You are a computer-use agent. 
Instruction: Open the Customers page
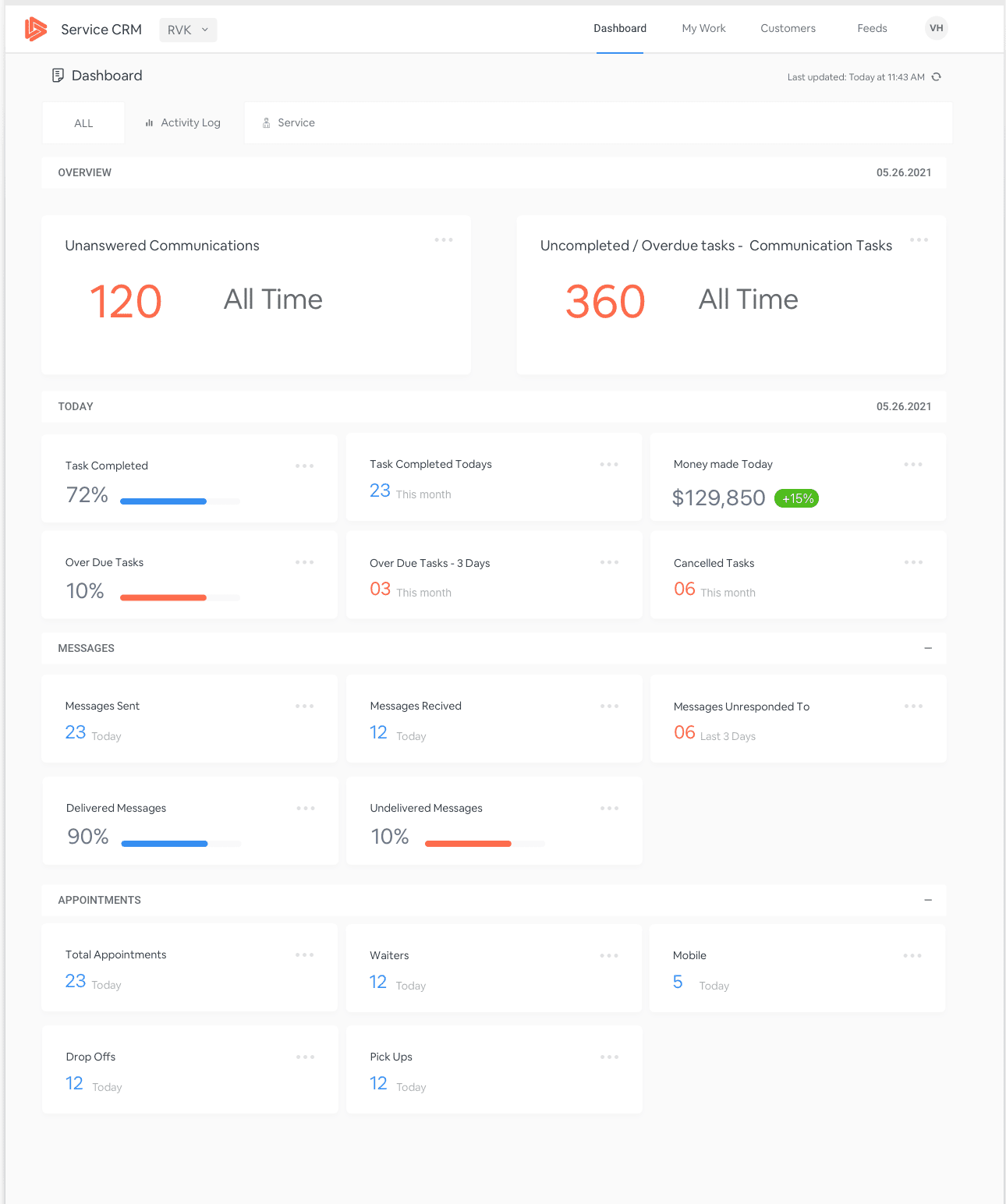[788, 29]
